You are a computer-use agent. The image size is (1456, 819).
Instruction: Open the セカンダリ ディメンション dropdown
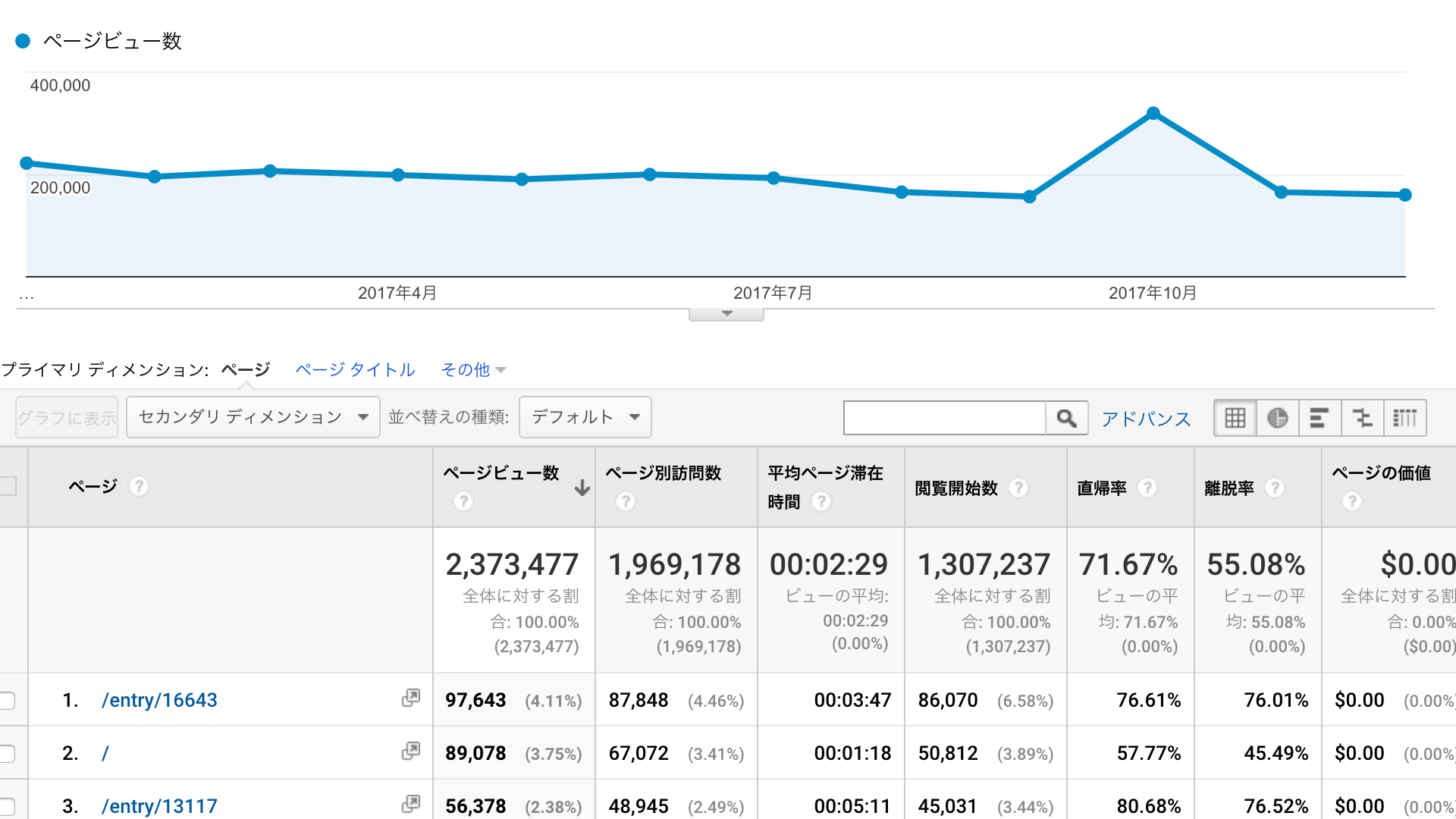point(253,417)
